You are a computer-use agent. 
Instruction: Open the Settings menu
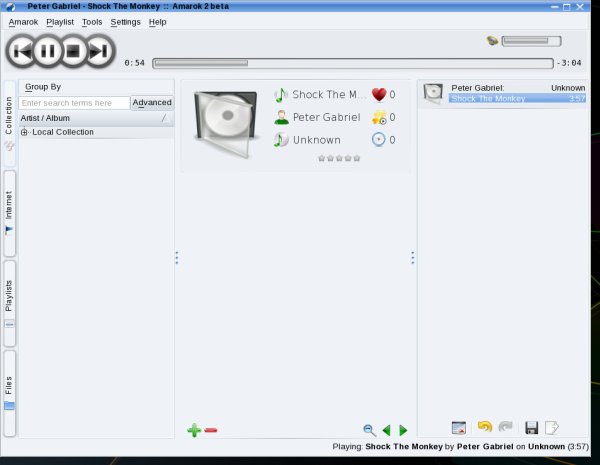[125, 22]
